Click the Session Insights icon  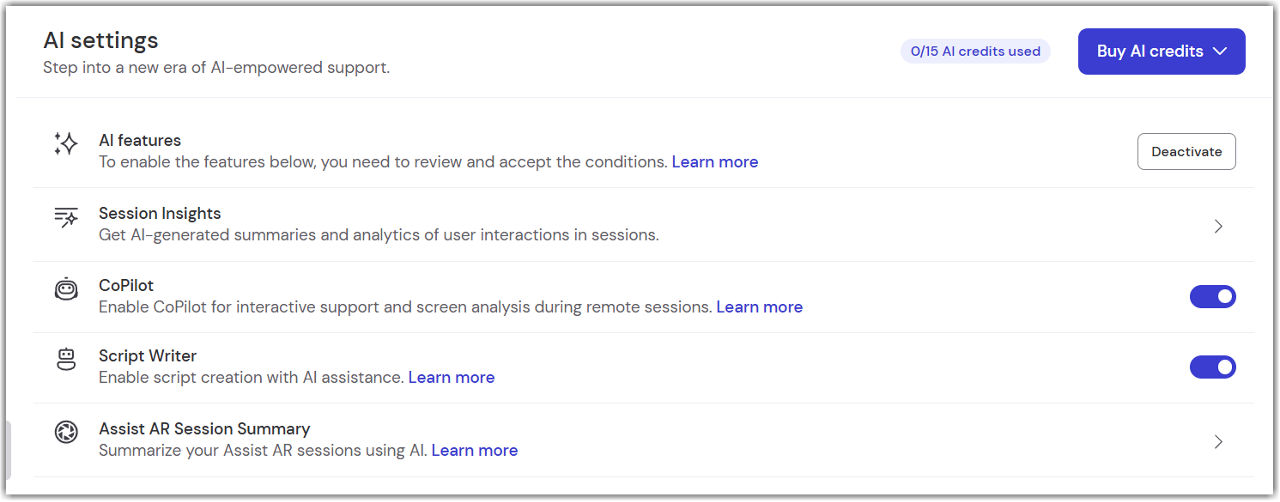(66, 217)
